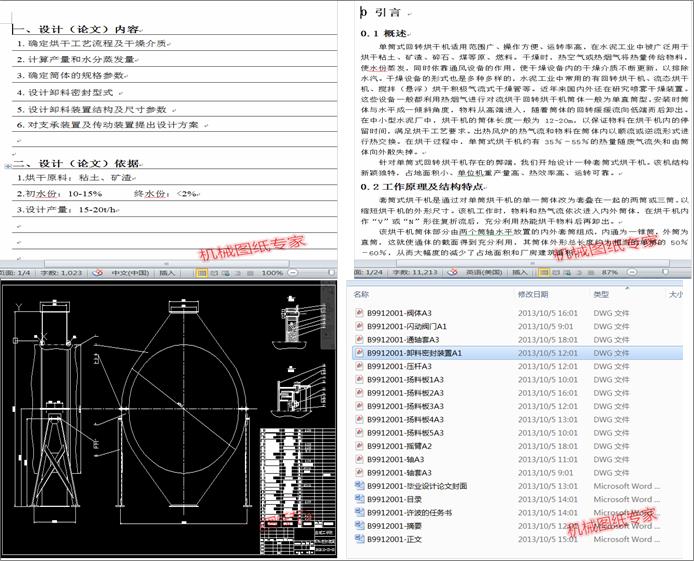Click line 2. 计算产量和水分蒸发量

pyautogui.click(x=76, y=59)
